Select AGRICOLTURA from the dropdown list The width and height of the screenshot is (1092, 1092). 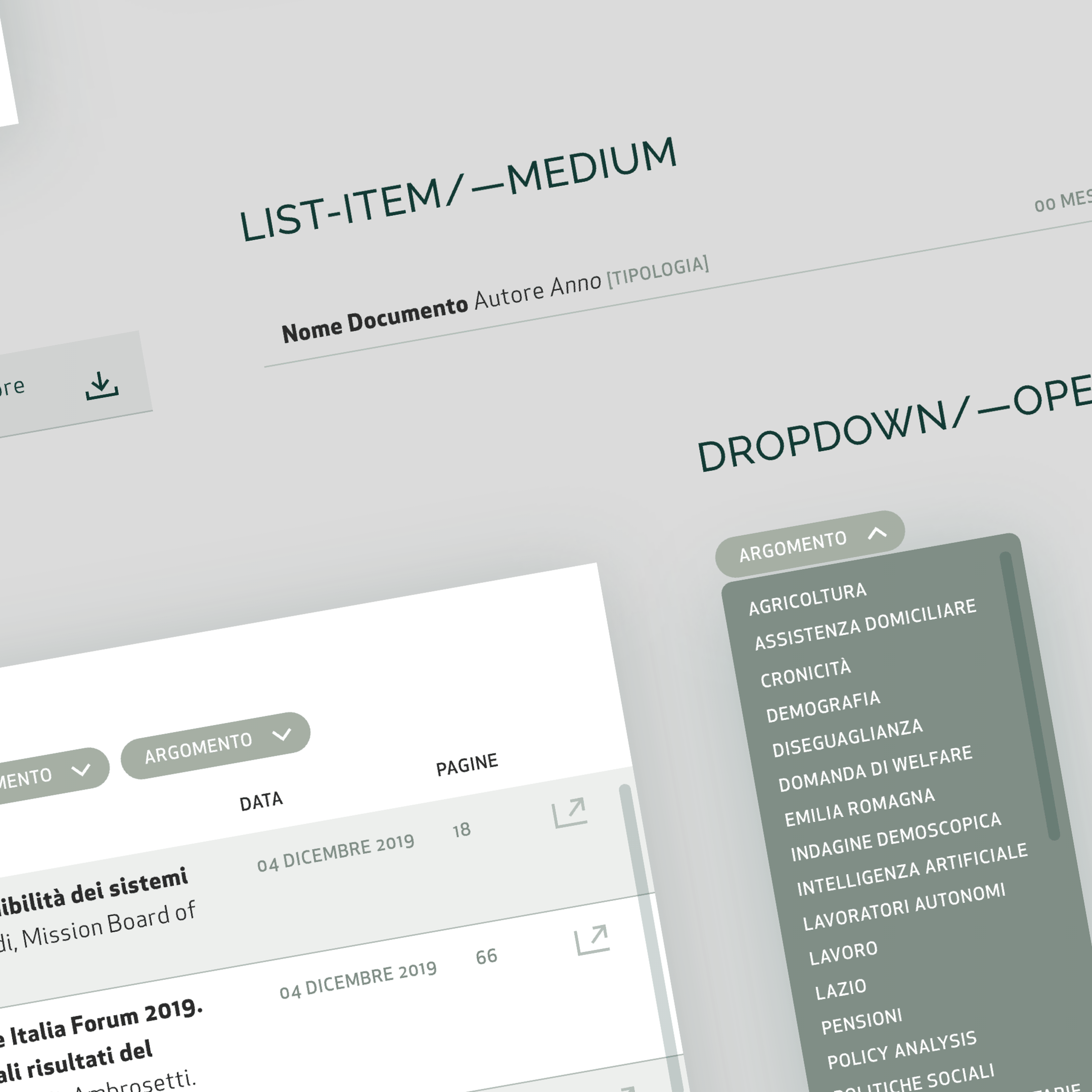(x=807, y=599)
